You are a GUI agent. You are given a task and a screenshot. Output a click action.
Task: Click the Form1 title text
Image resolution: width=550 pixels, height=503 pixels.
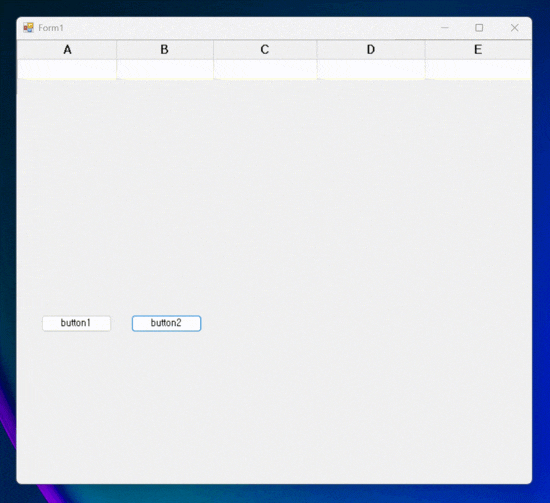51,28
